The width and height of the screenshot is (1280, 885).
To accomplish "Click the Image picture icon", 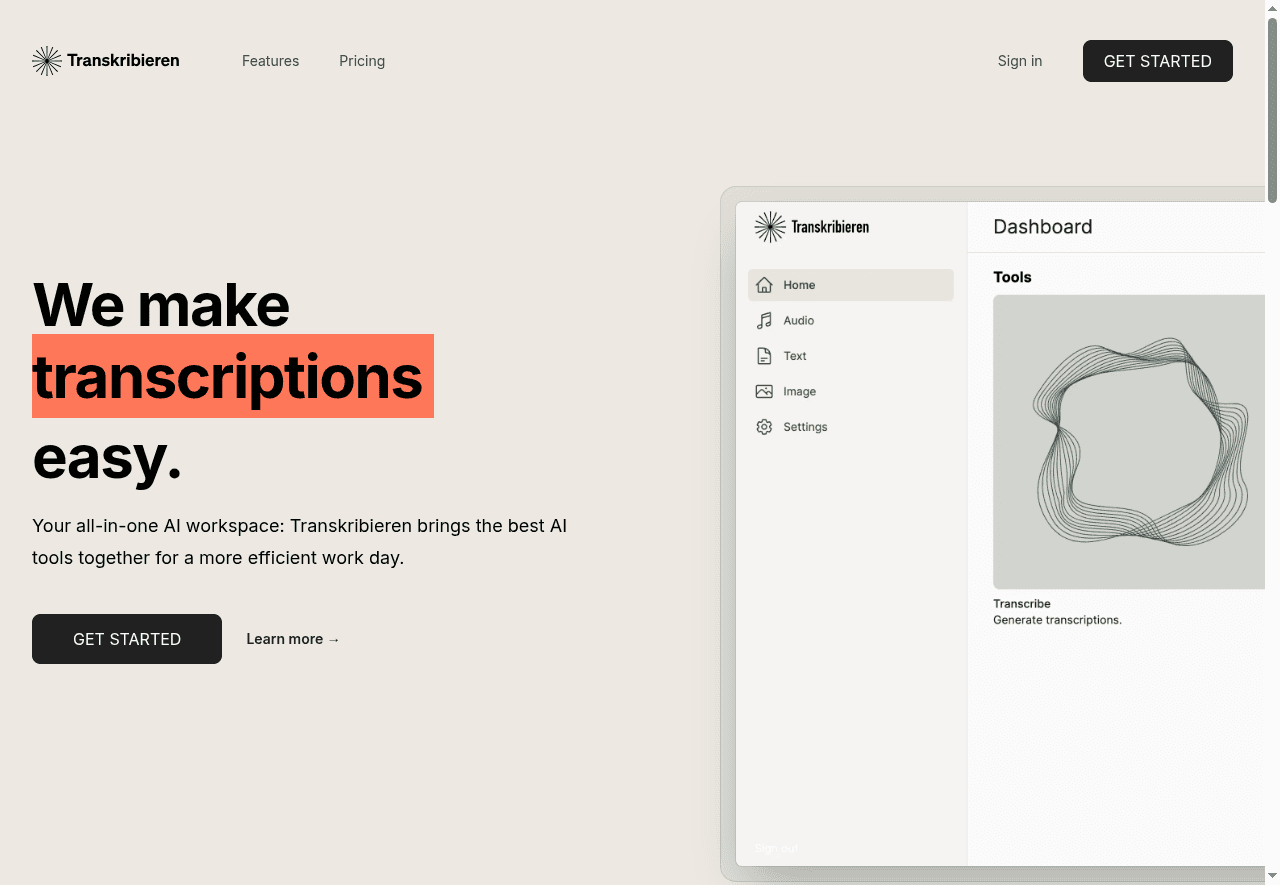I will 764,392.
